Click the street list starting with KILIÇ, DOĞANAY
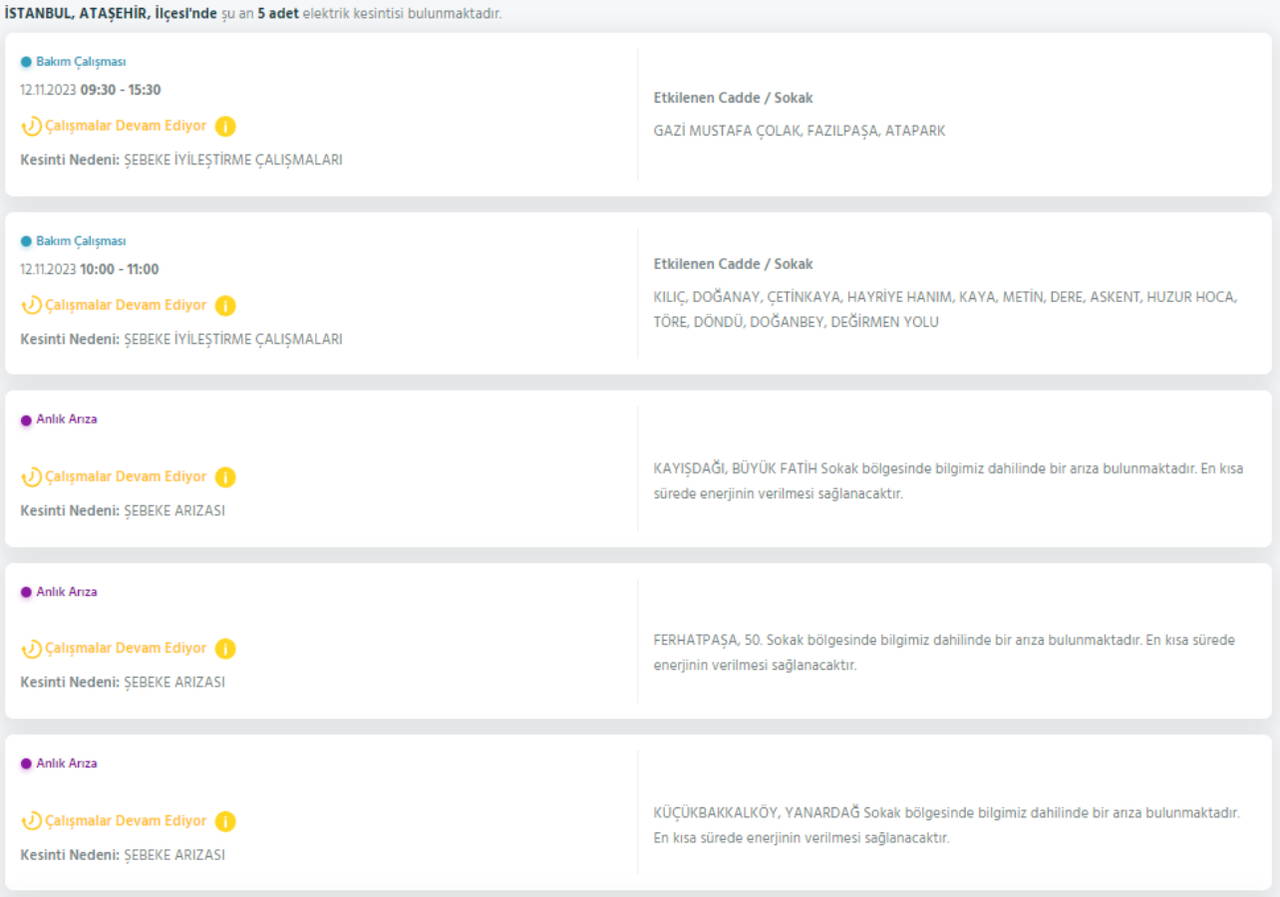This screenshot has height=897, width=1280. point(945,309)
